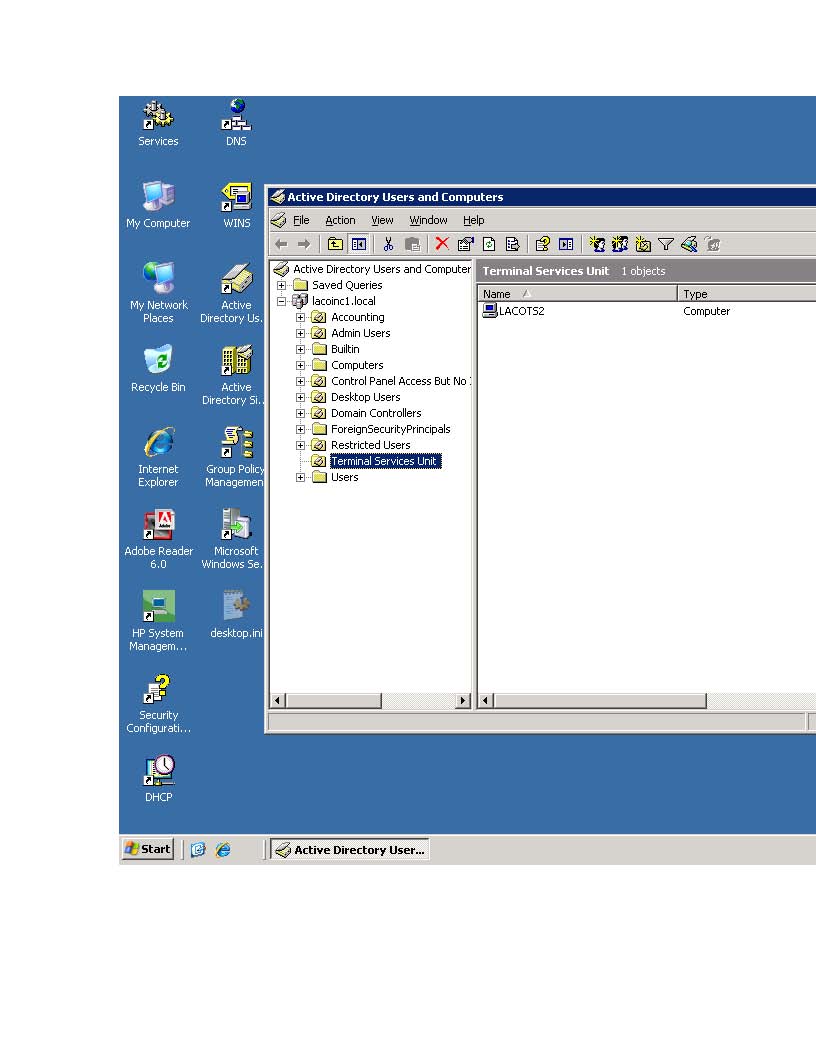Click the Up One Level toolbar icon
816x1055 pixels.
pyautogui.click(x=335, y=243)
